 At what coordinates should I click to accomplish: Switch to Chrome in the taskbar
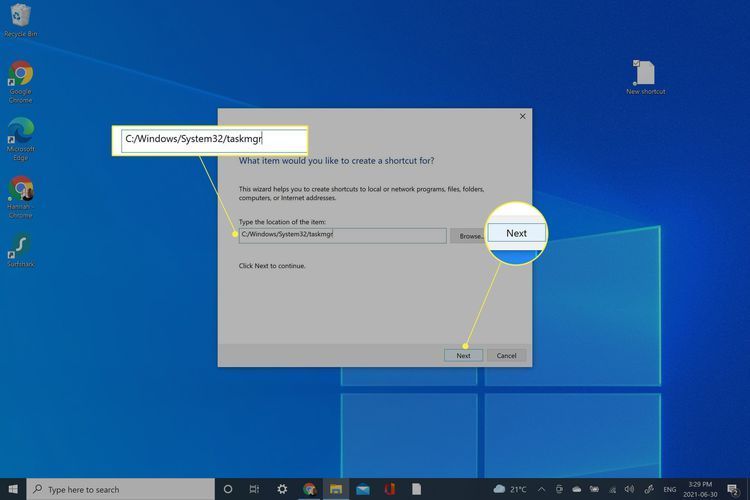[309, 489]
